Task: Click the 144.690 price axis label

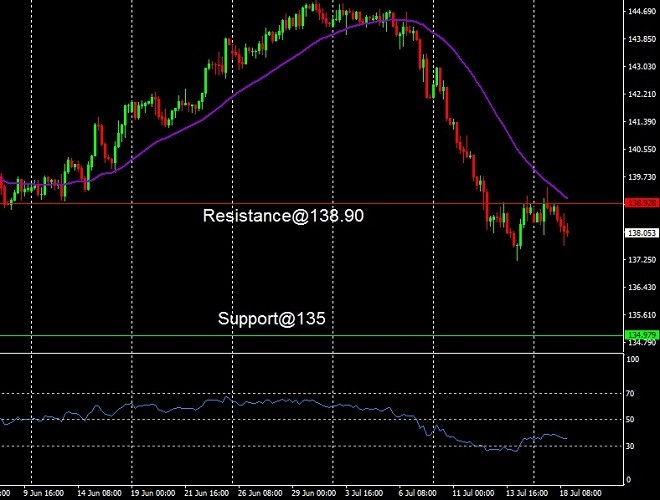Action: point(642,11)
